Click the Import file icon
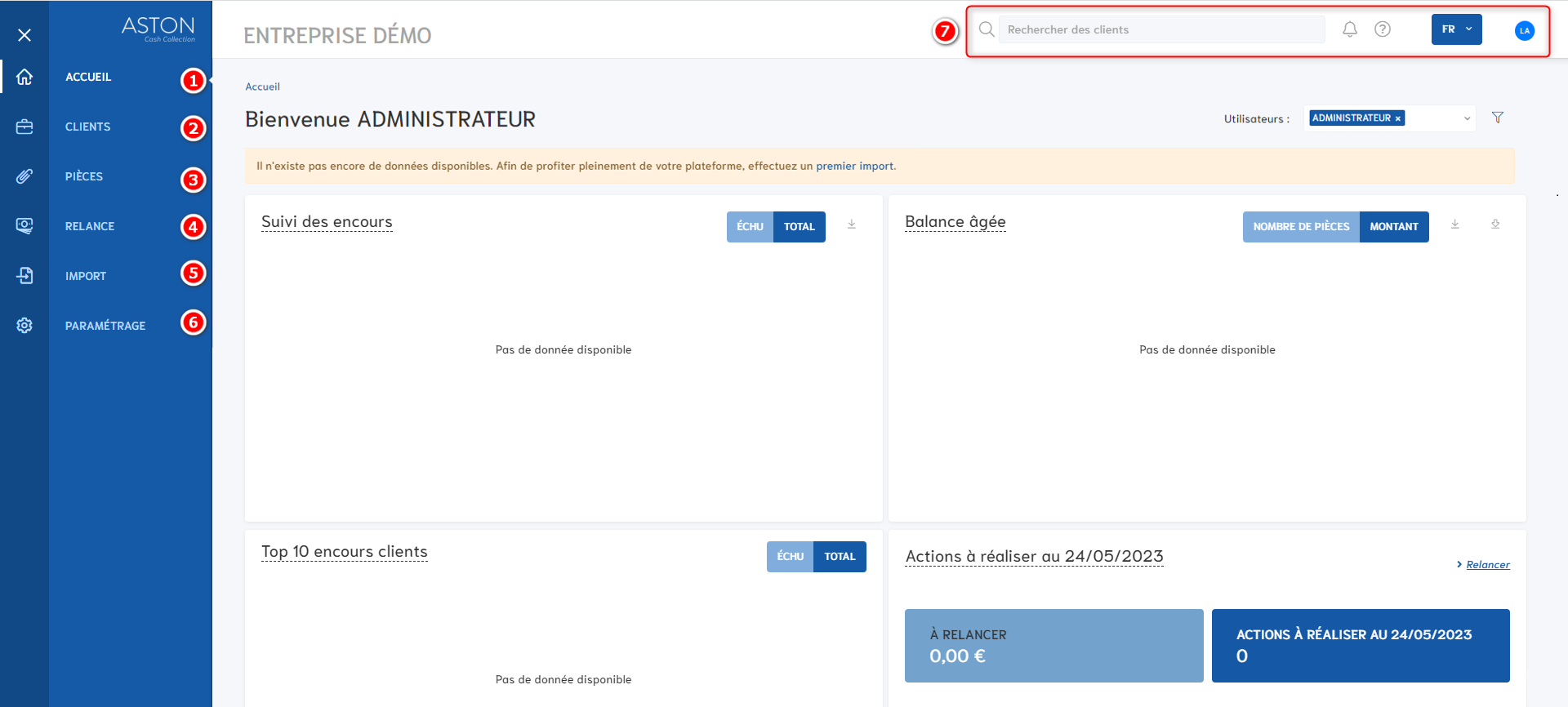The height and width of the screenshot is (707, 1568). [x=24, y=276]
